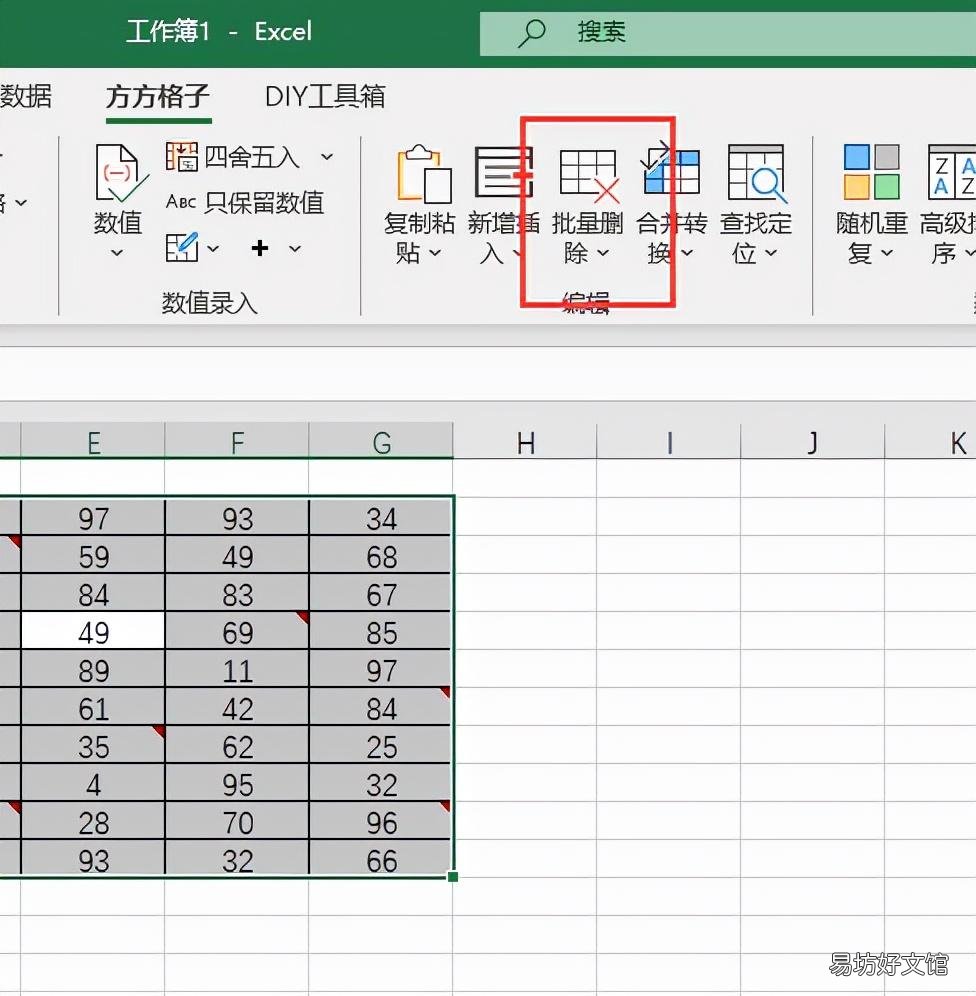Image resolution: width=976 pixels, height=996 pixels.
Task: Select column F header
Action: (237, 441)
